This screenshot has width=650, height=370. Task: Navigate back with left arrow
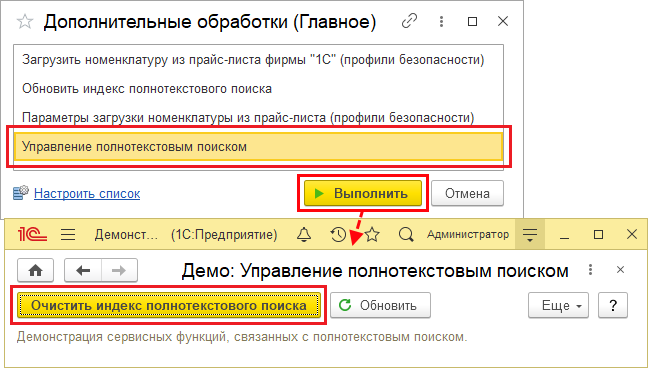click(x=83, y=271)
